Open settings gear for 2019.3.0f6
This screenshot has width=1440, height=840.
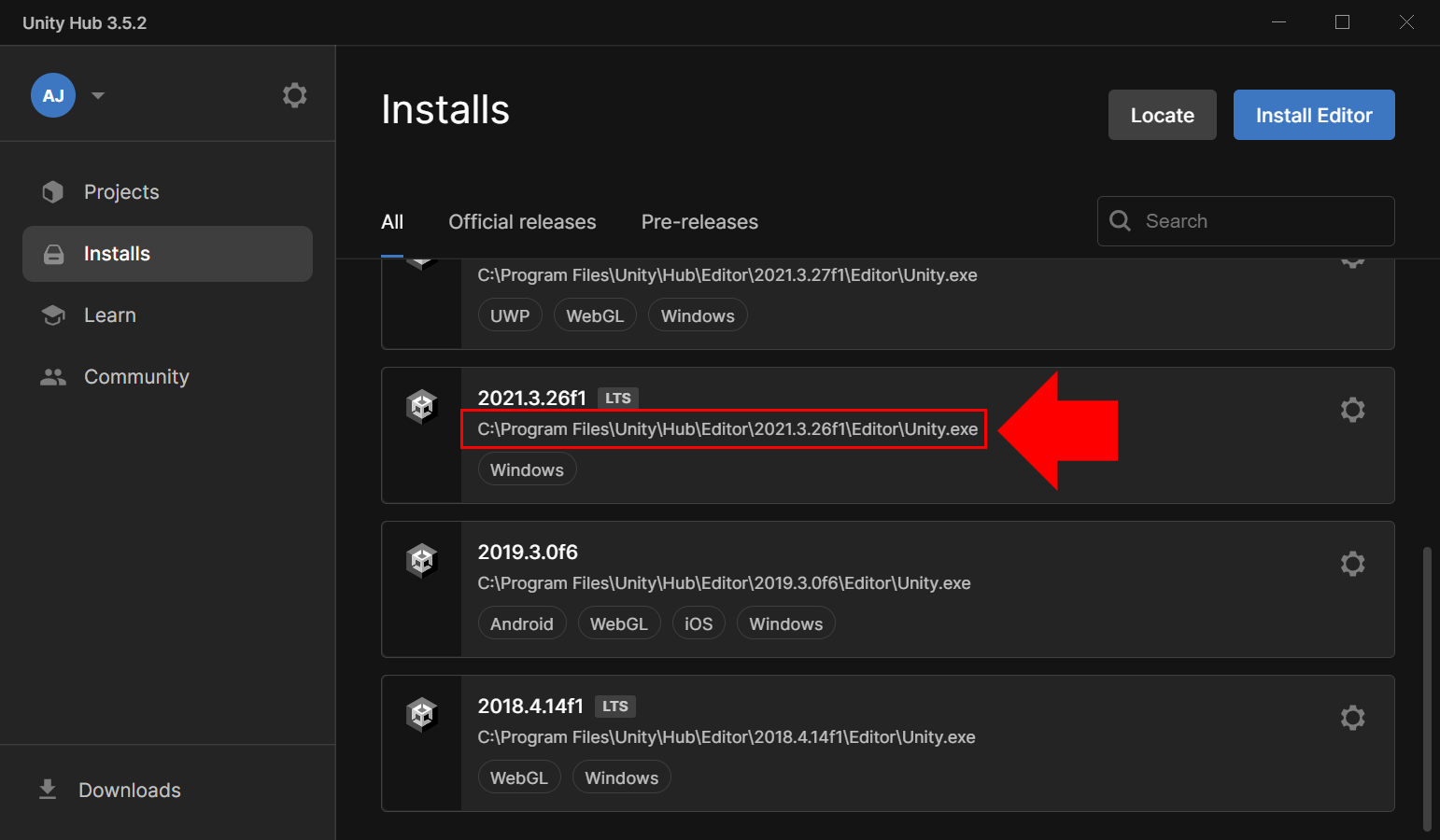coord(1352,564)
